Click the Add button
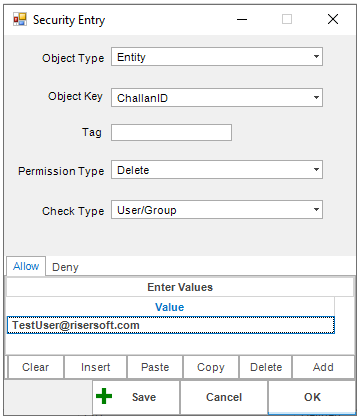This screenshot has width=360, height=418. [x=323, y=367]
